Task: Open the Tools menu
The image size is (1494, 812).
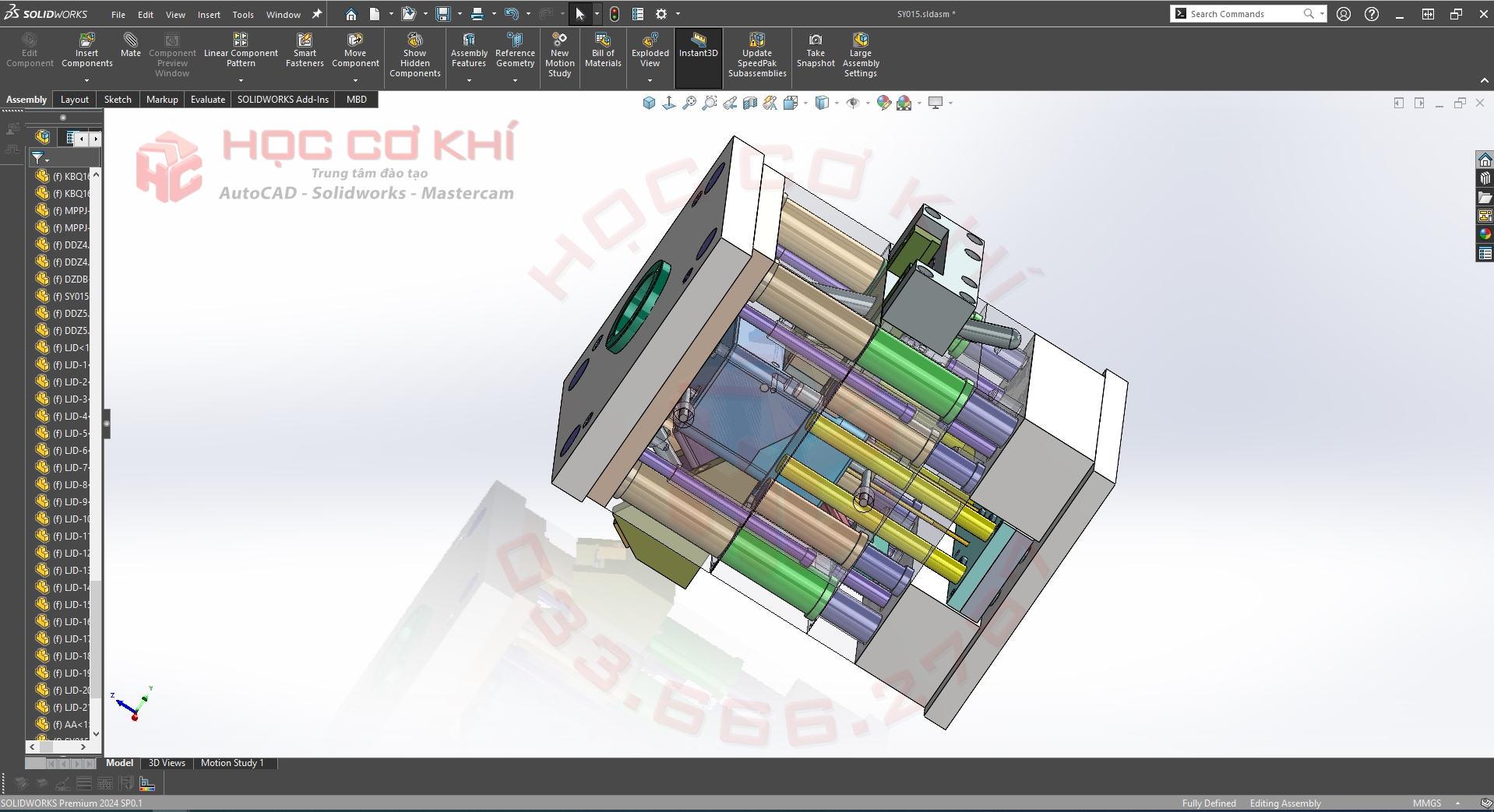Action: point(243,15)
